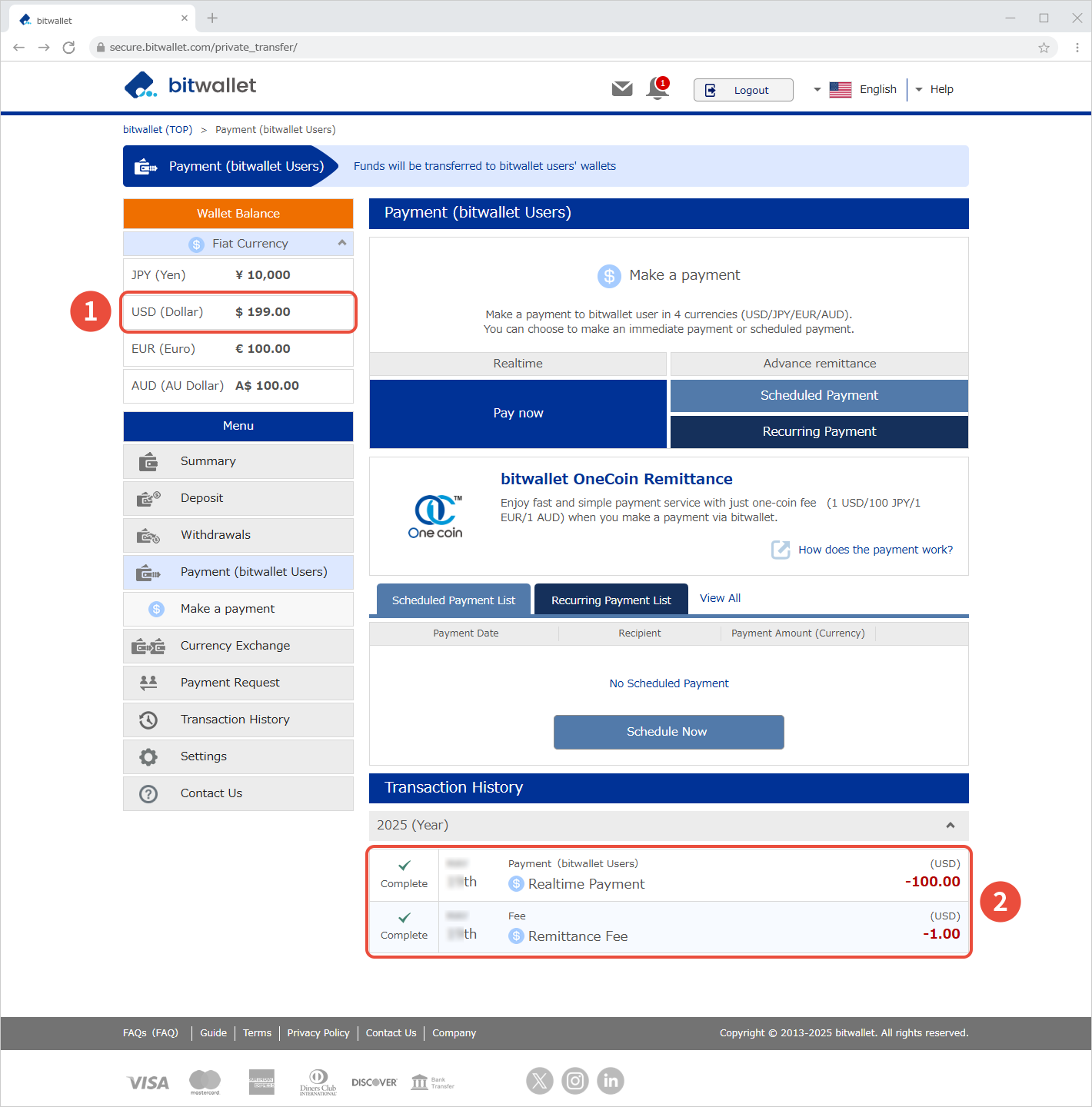The height and width of the screenshot is (1107, 1092).
Task: Switch to Recurring Payment List tab
Action: point(611,600)
